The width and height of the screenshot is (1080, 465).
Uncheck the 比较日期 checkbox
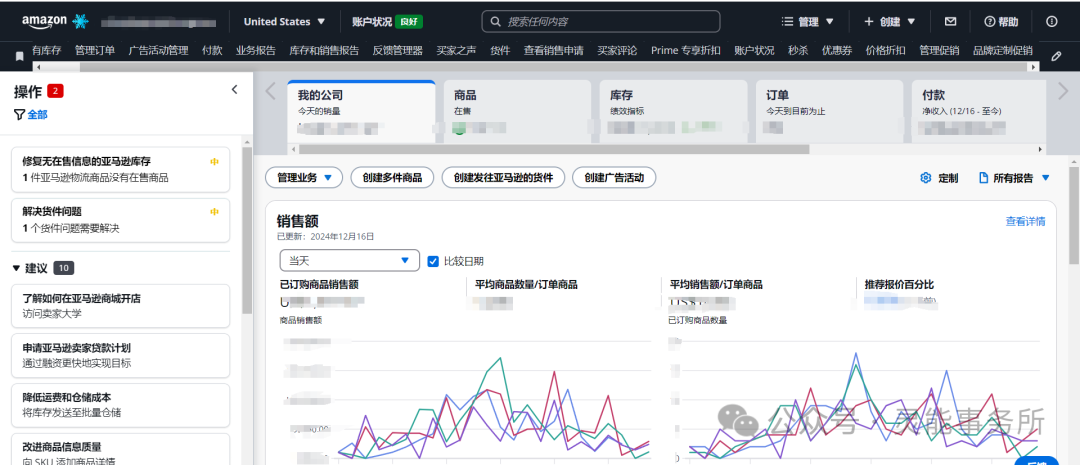click(433, 261)
